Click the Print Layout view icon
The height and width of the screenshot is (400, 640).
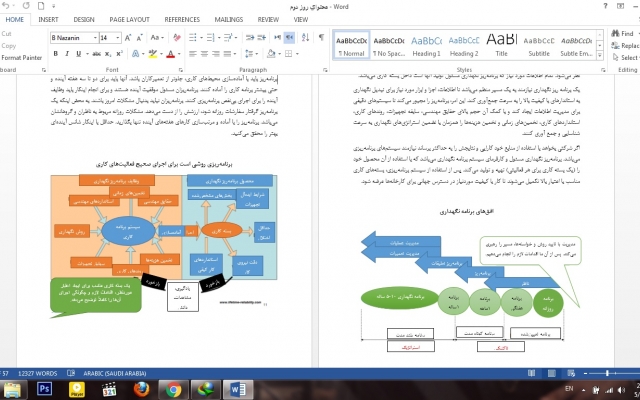point(551,373)
